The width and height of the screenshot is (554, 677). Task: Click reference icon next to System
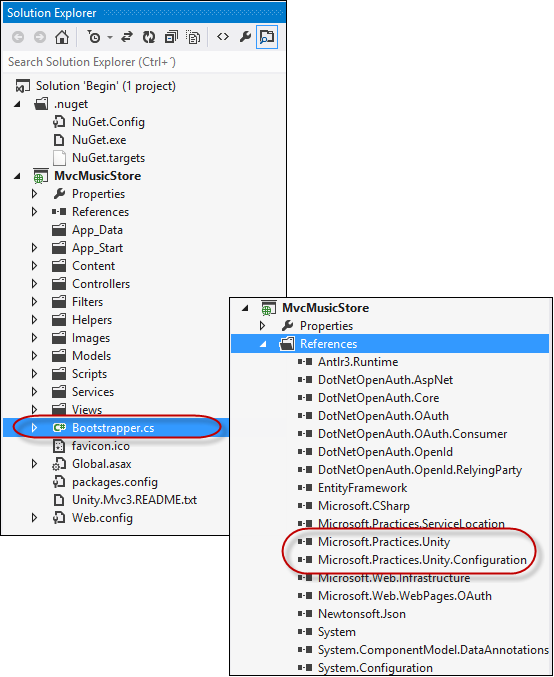tap(305, 632)
